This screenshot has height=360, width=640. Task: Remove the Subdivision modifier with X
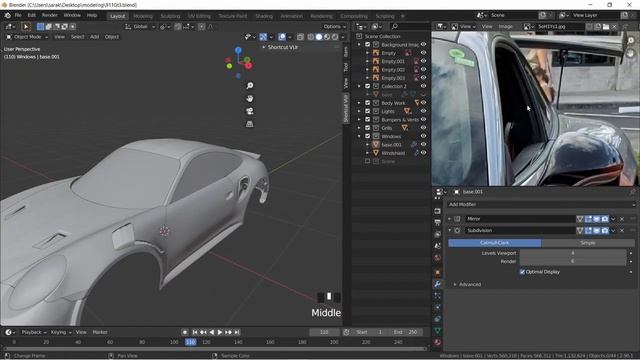(x=622, y=231)
